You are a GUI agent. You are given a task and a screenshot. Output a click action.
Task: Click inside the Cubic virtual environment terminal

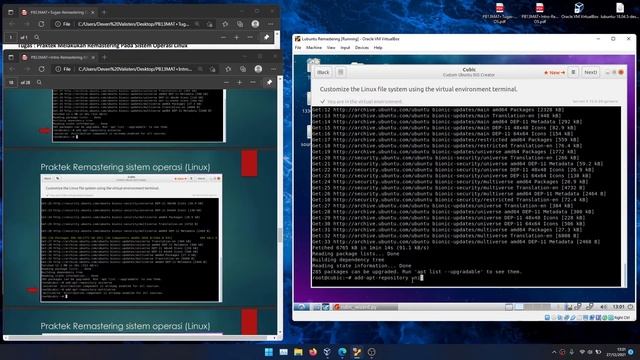(x=466, y=196)
